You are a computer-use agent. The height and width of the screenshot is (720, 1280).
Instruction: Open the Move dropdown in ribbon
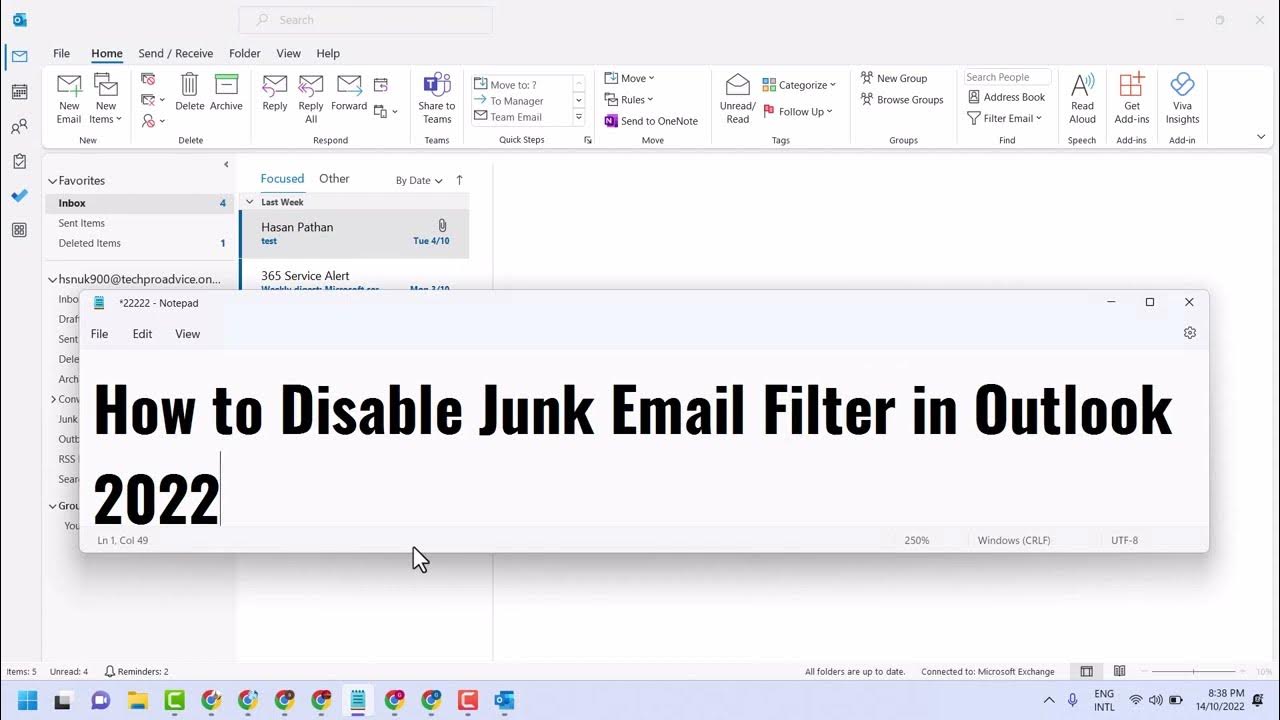pyautogui.click(x=630, y=78)
